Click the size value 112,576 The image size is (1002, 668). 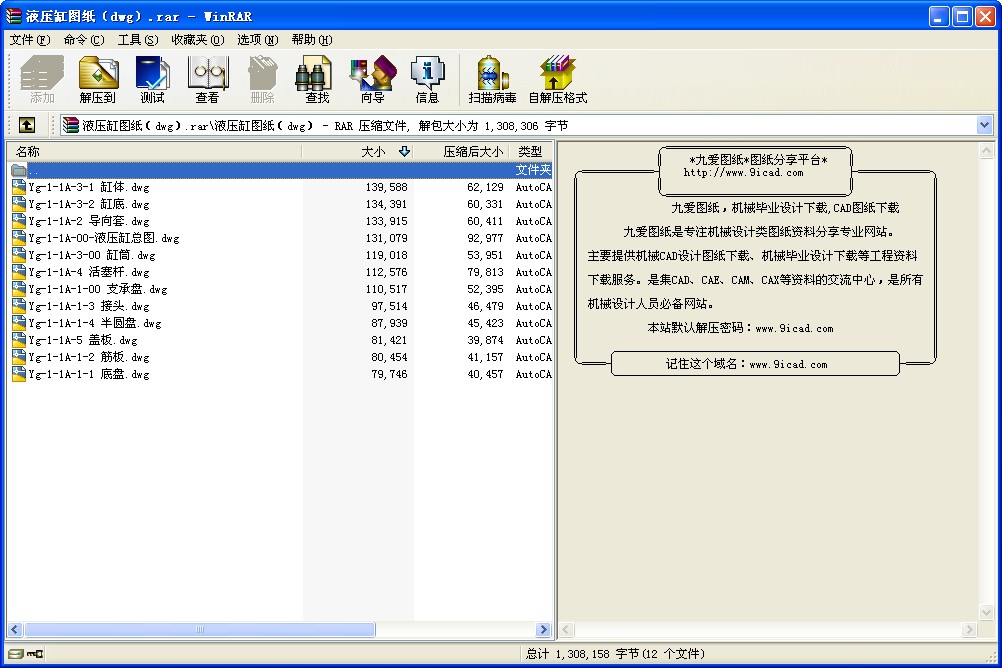pyautogui.click(x=386, y=272)
